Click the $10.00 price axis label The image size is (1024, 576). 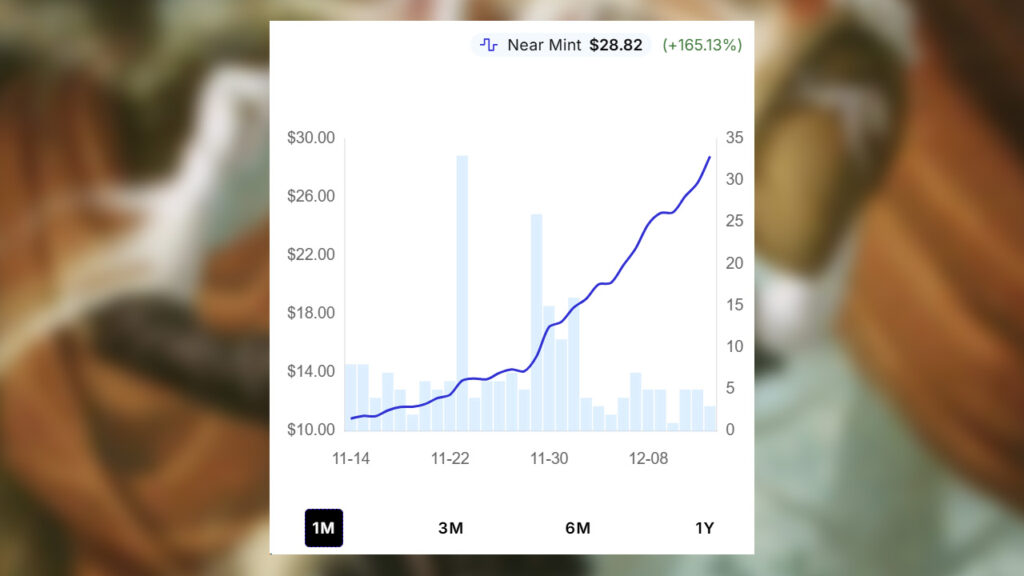point(311,430)
